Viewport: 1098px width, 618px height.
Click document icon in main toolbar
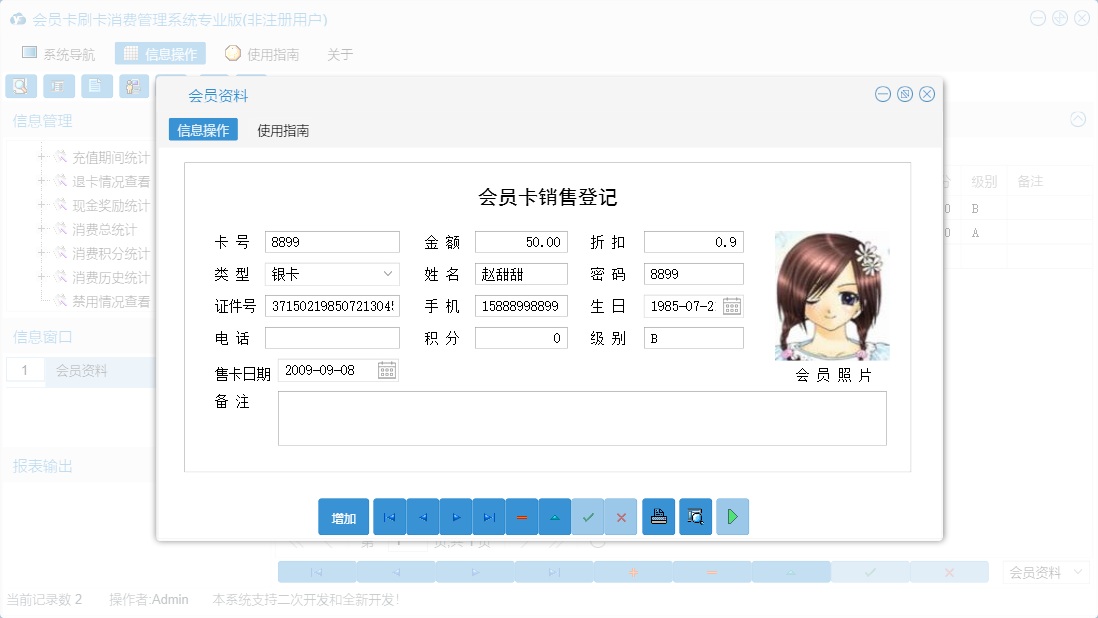(x=97, y=87)
